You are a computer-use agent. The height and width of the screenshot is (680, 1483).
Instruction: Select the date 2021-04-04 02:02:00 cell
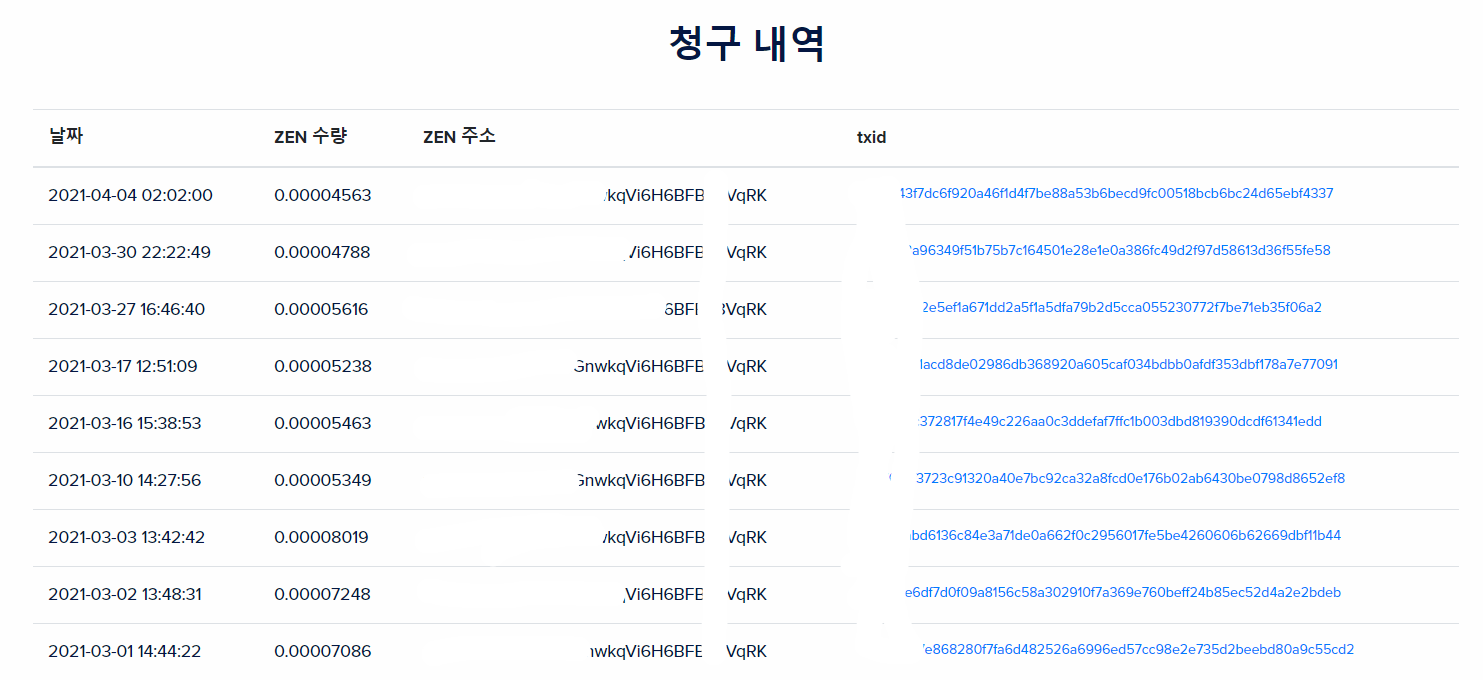[x=130, y=195]
